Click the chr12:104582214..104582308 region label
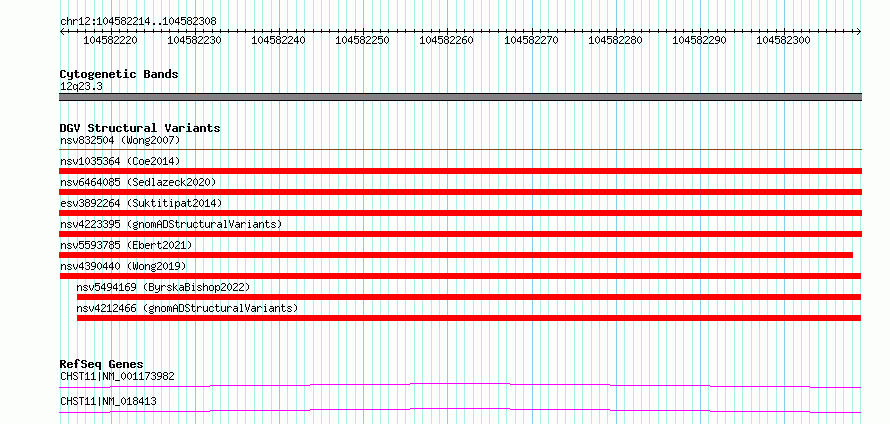The height and width of the screenshot is (424, 890). pos(138,21)
